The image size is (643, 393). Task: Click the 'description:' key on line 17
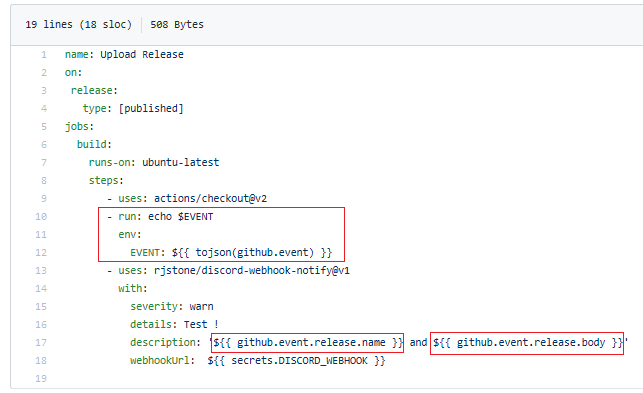(x=166, y=343)
